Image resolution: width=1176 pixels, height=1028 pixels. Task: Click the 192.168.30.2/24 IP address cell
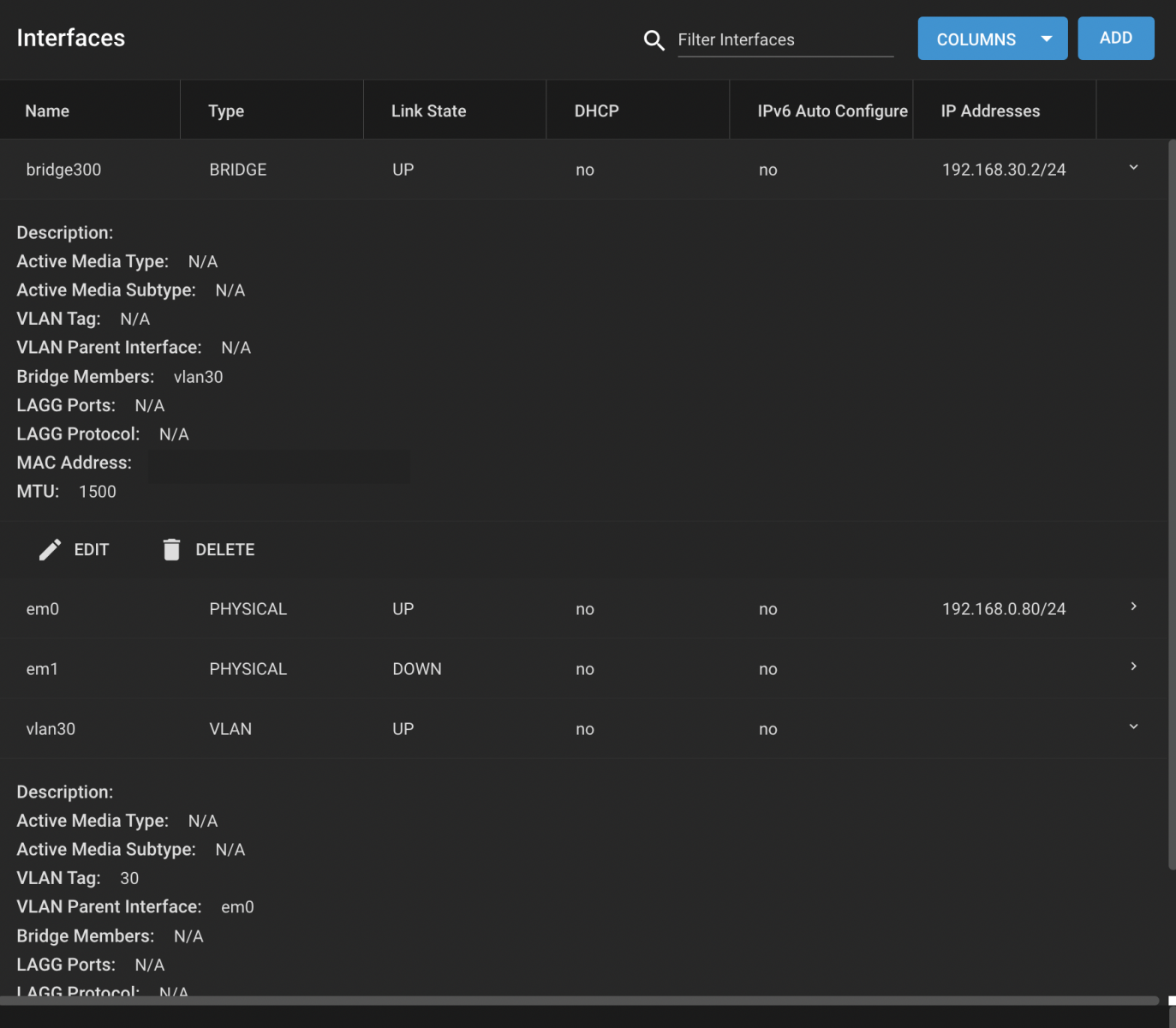pos(1004,170)
